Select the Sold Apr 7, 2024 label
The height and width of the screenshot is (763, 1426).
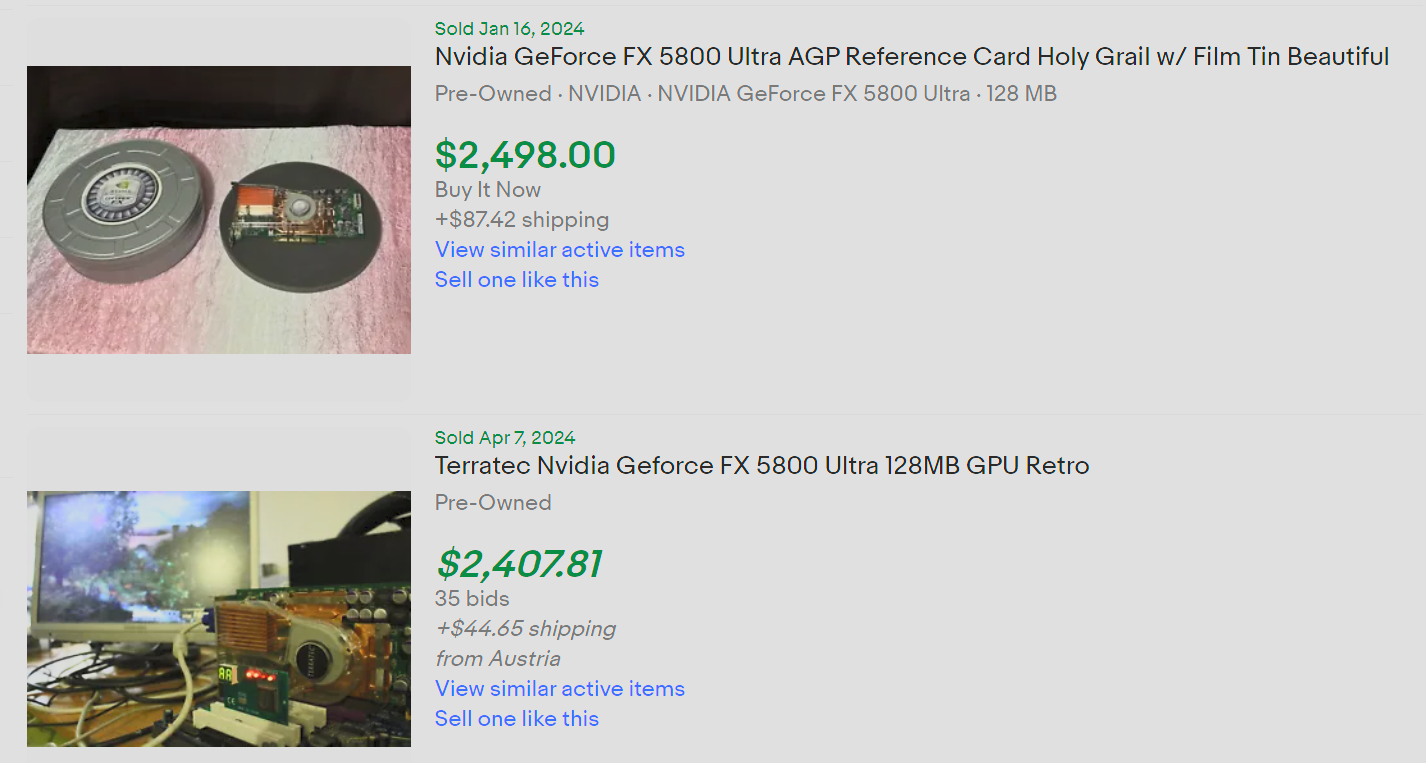pos(505,438)
